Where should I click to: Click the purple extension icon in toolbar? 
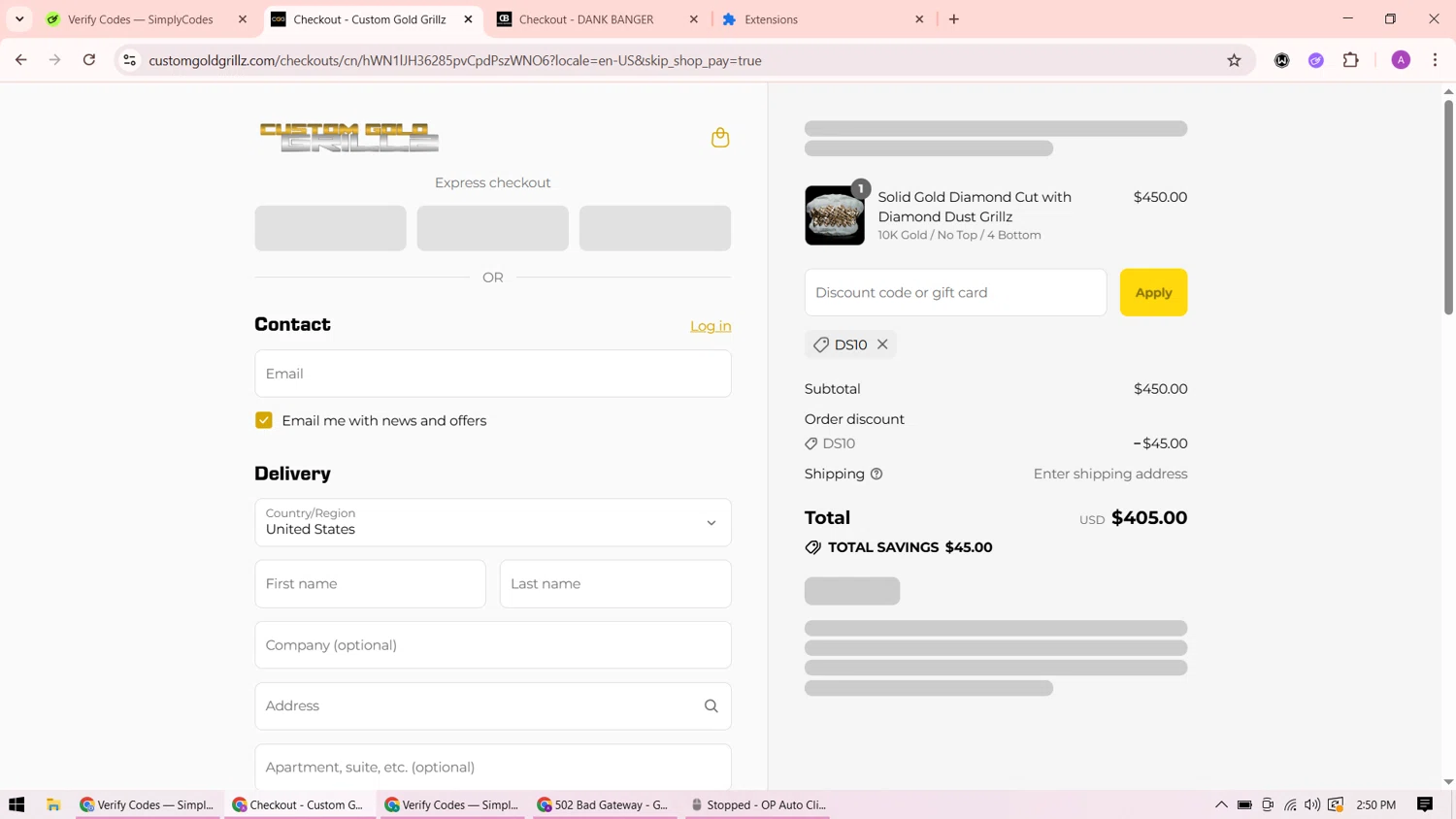pyautogui.click(x=1316, y=60)
